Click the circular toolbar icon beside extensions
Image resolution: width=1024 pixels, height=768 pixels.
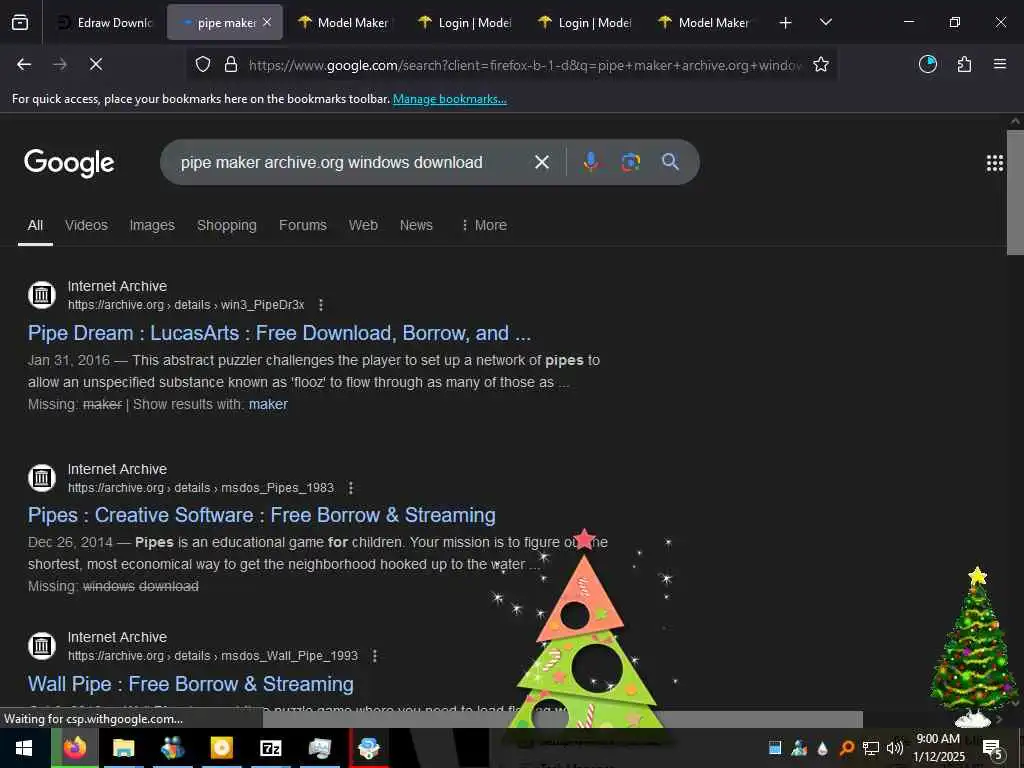[928, 64]
